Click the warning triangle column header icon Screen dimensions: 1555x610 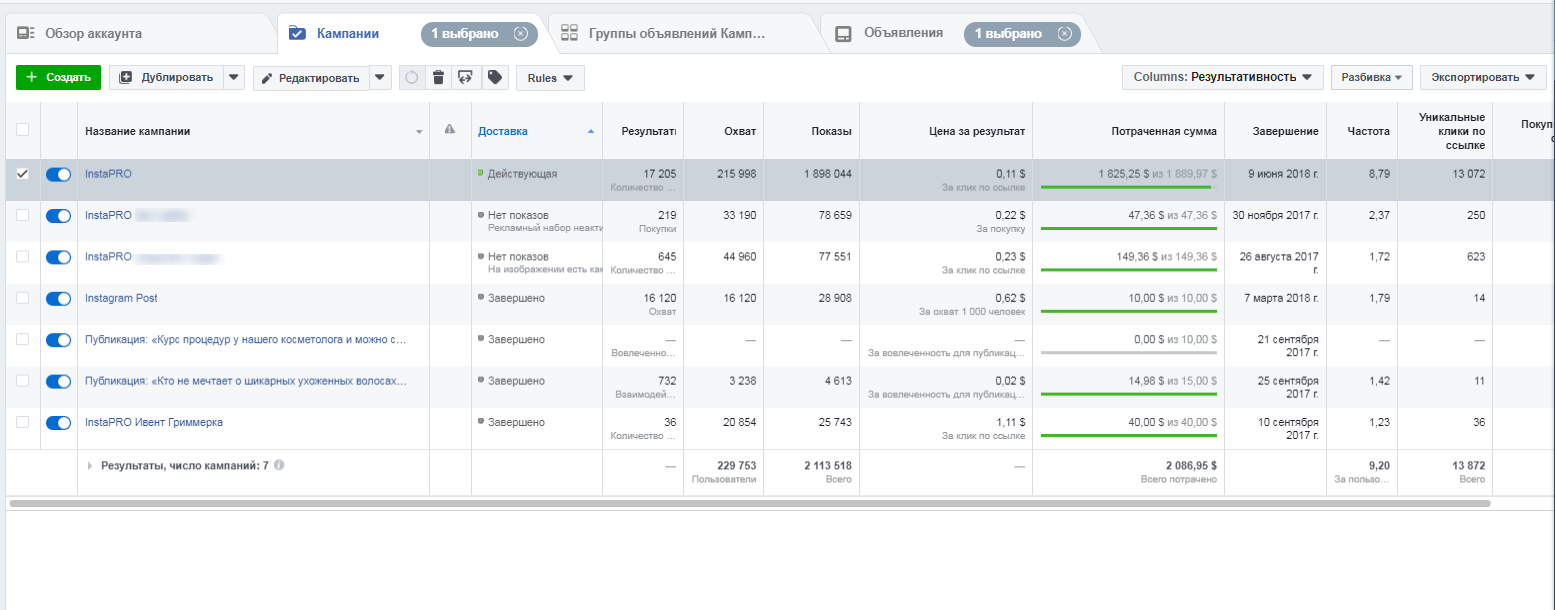tap(450, 129)
